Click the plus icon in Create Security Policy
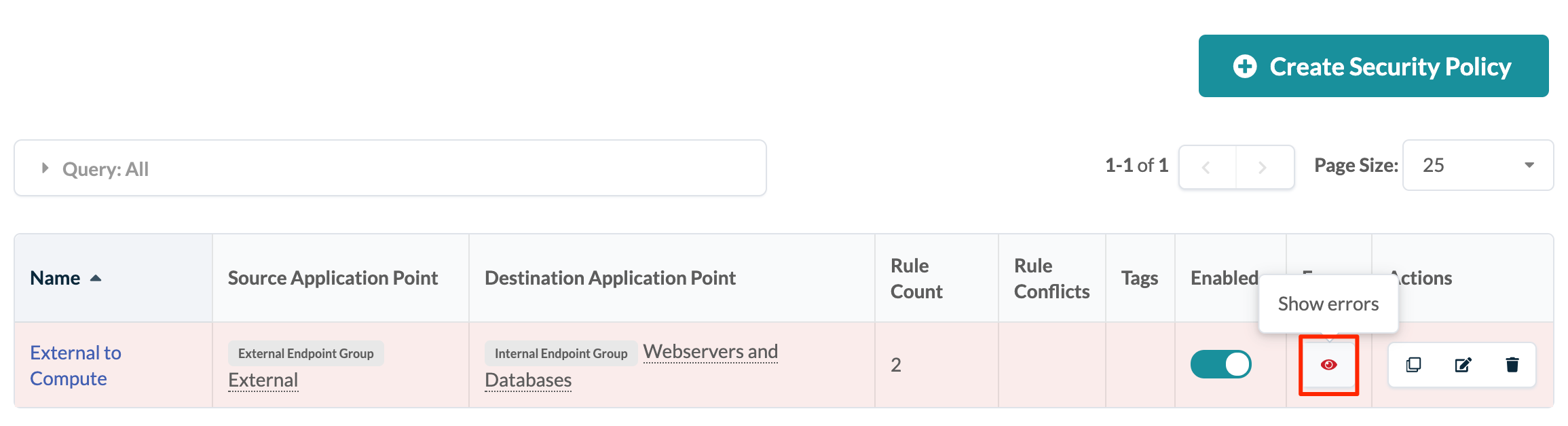This screenshot has height=426, width=1568. tap(1245, 67)
